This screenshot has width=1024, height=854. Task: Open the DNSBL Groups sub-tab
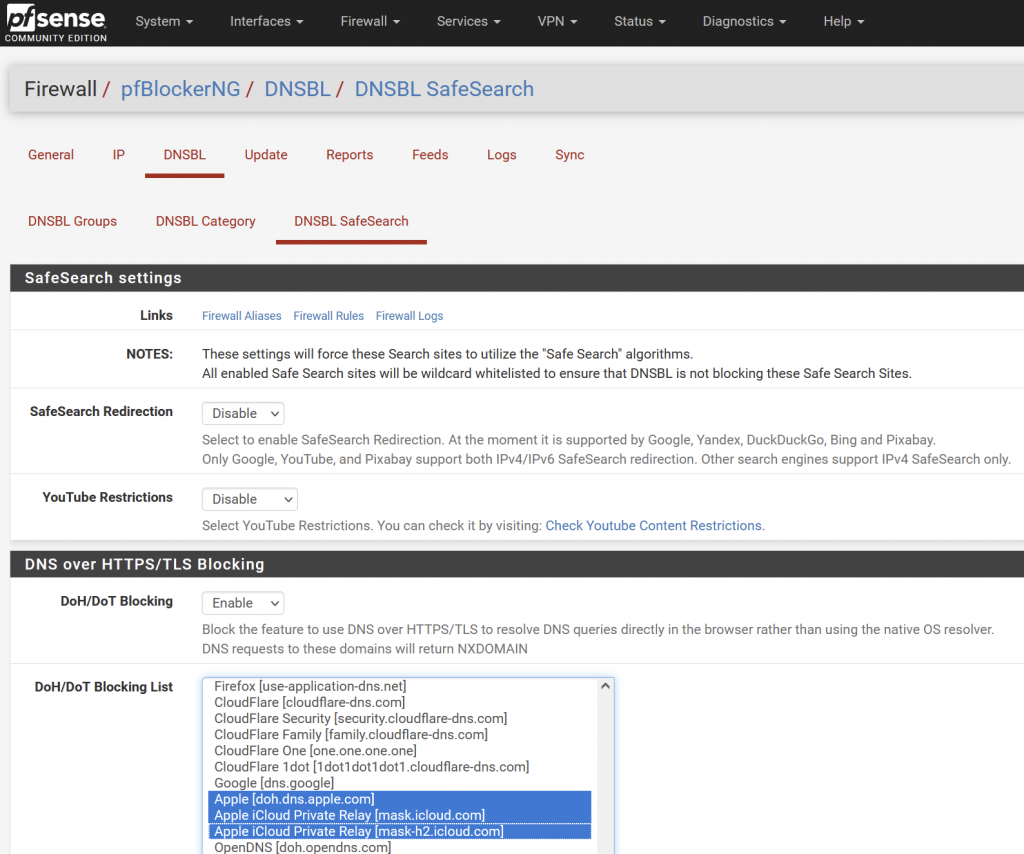(x=72, y=221)
